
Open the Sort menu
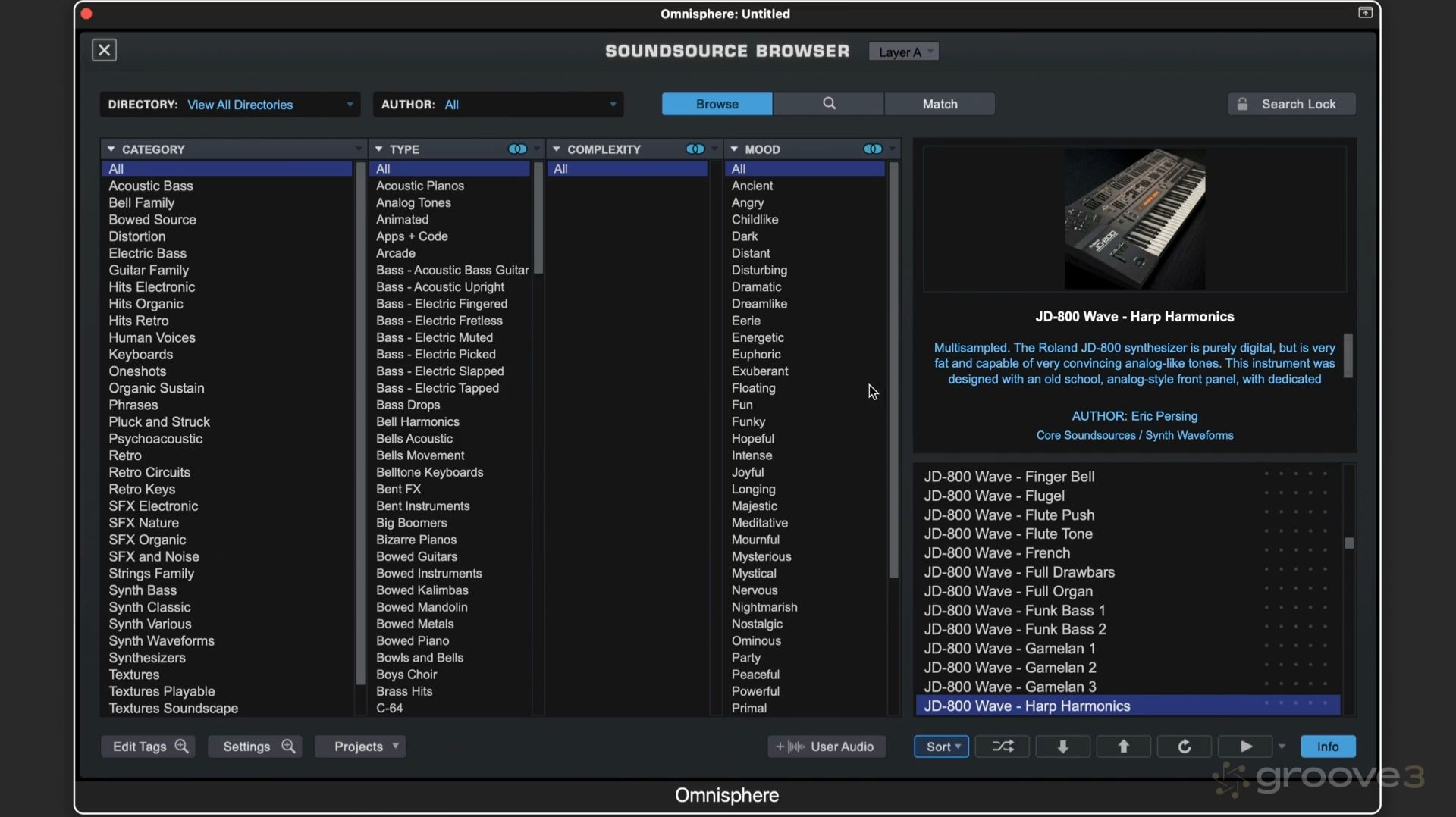(941, 747)
